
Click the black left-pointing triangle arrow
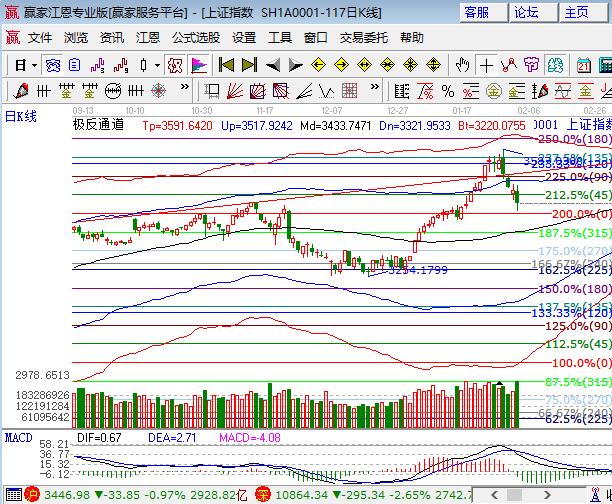(x=272, y=65)
